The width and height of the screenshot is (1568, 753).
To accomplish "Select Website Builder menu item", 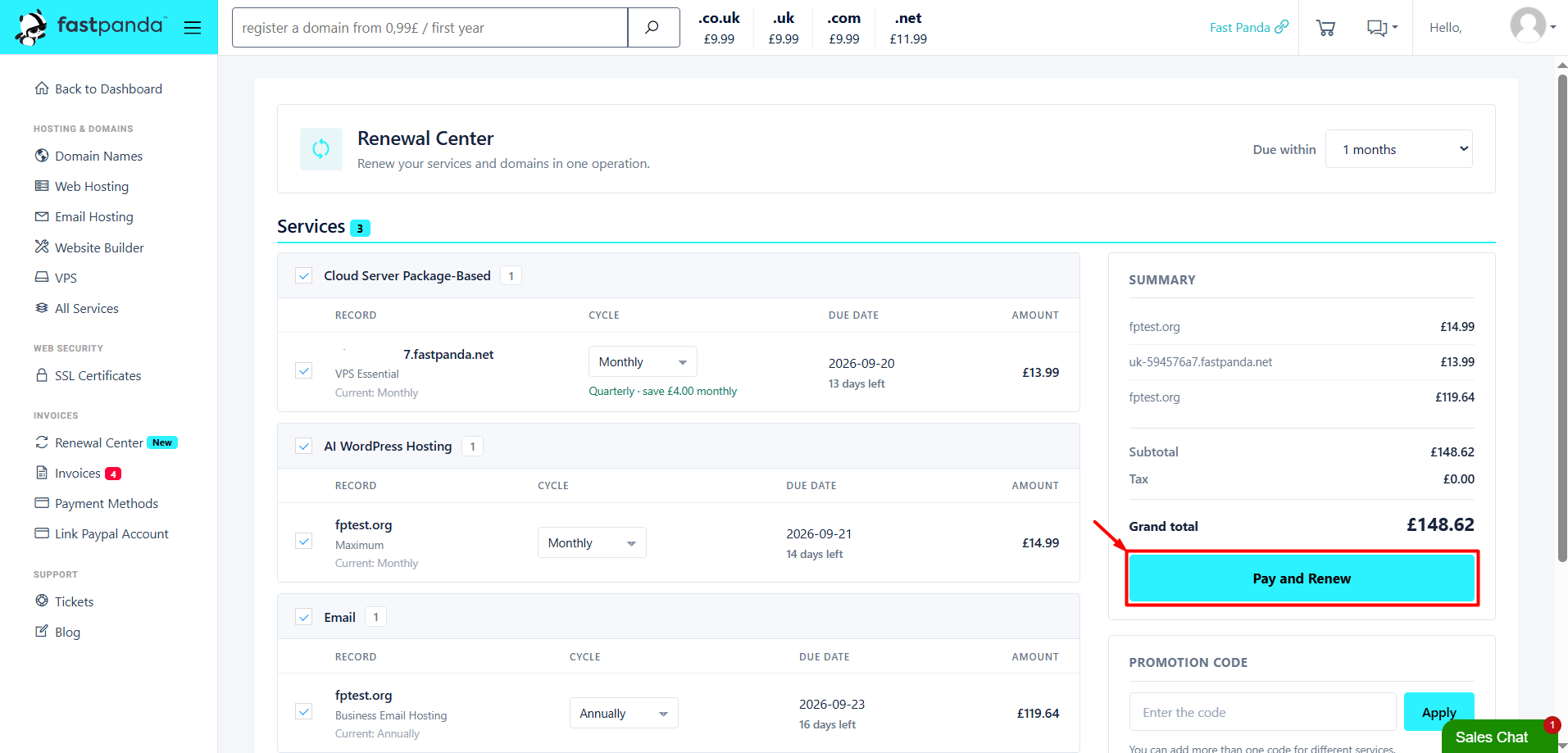I will 99,247.
